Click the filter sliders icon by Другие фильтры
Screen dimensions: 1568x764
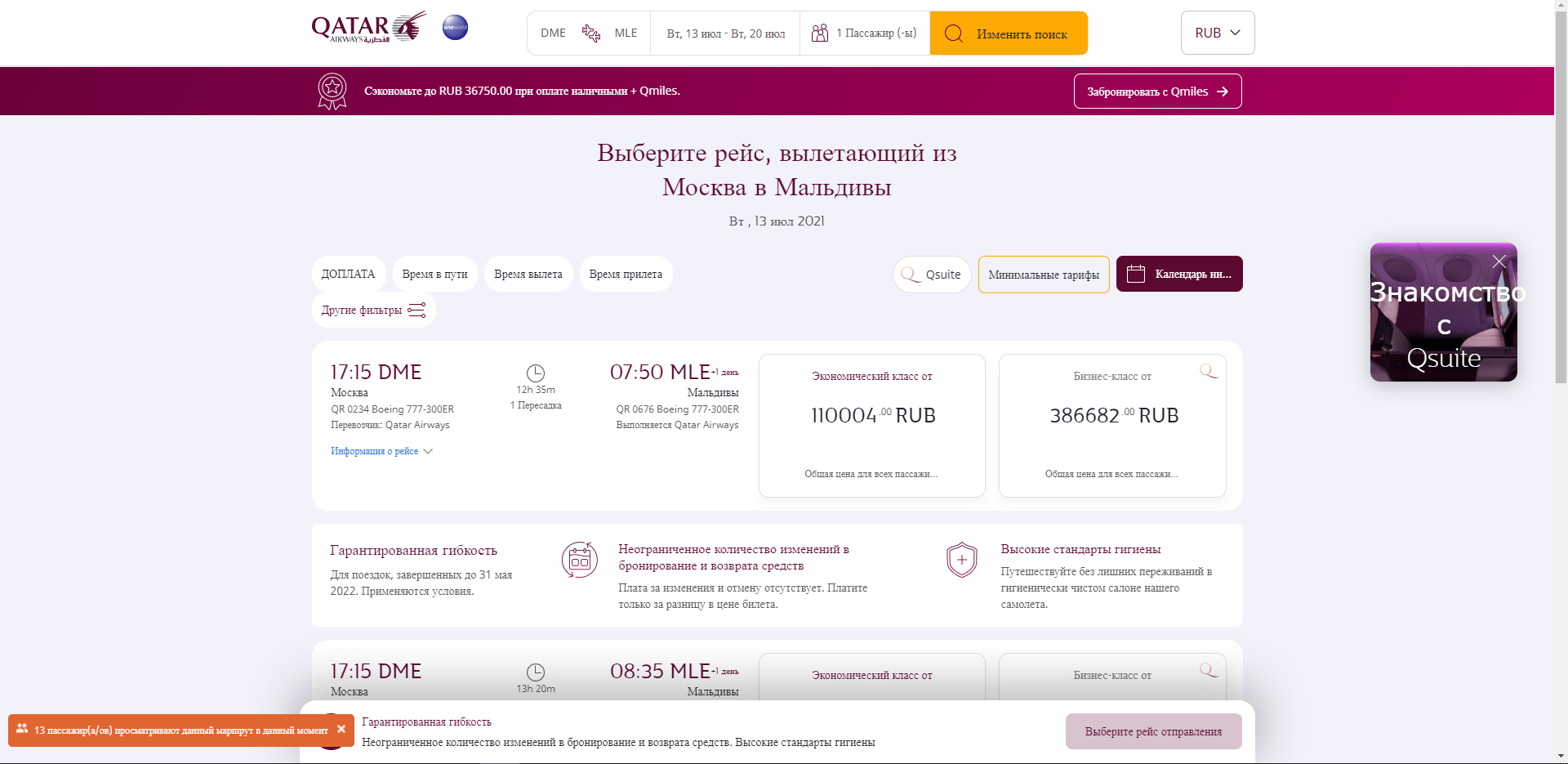(x=416, y=310)
